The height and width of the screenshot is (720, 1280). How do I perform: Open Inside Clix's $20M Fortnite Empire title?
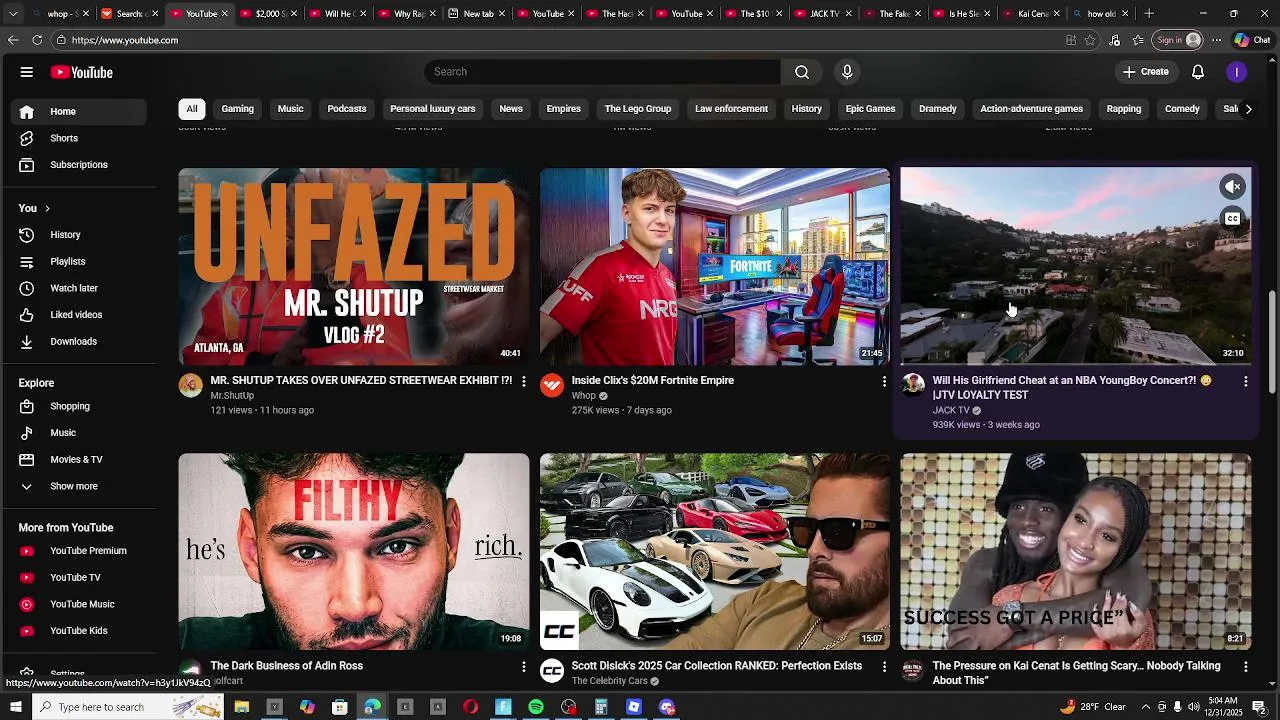(653, 381)
